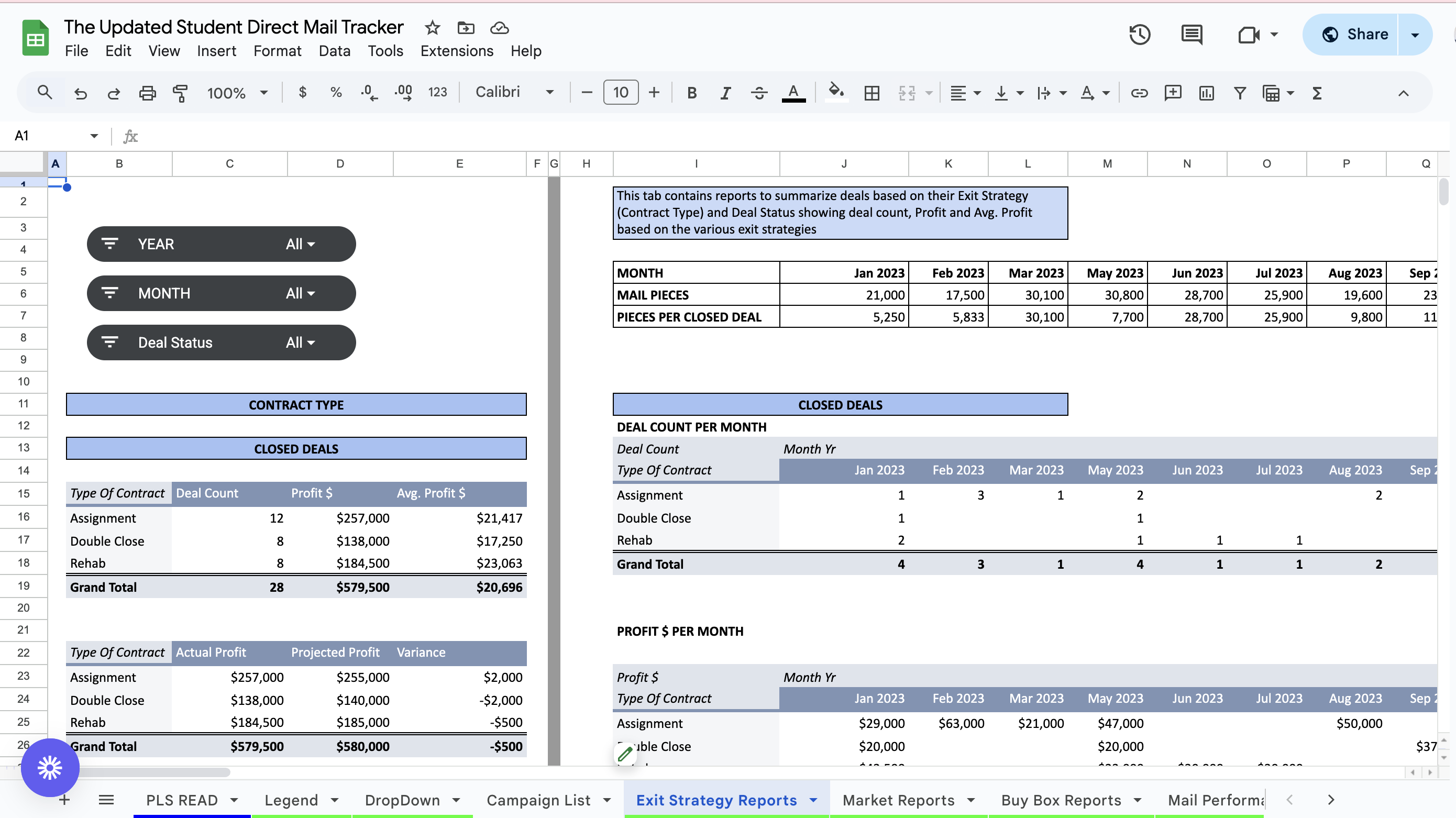The image size is (1456, 818).
Task: Click the Insert comment icon
Action: 1173,93
